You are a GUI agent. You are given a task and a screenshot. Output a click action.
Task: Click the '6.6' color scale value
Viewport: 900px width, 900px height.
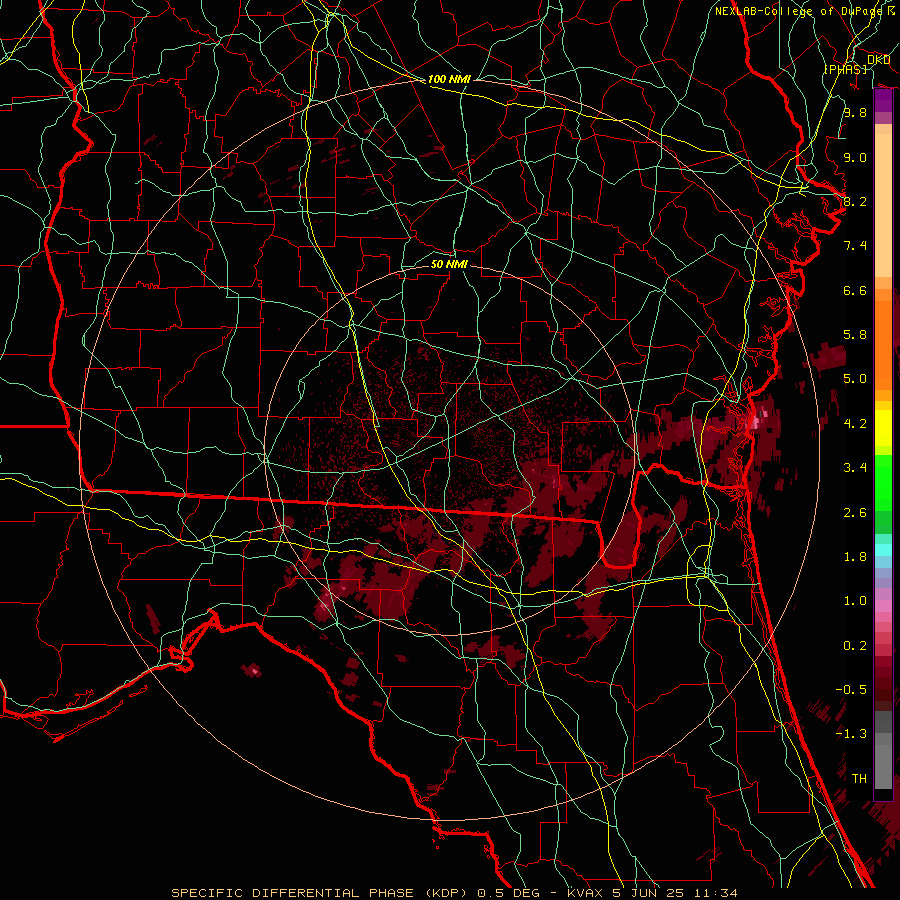tap(855, 290)
